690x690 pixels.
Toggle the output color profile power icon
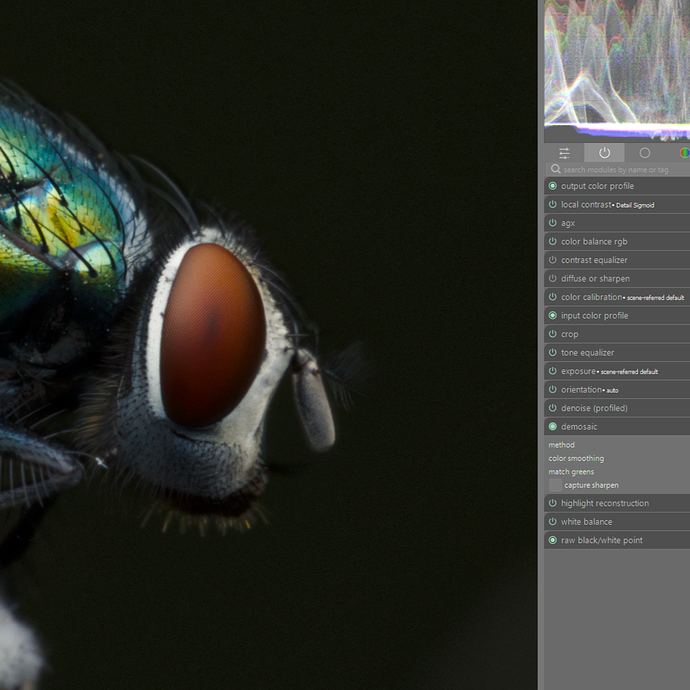pyautogui.click(x=553, y=186)
